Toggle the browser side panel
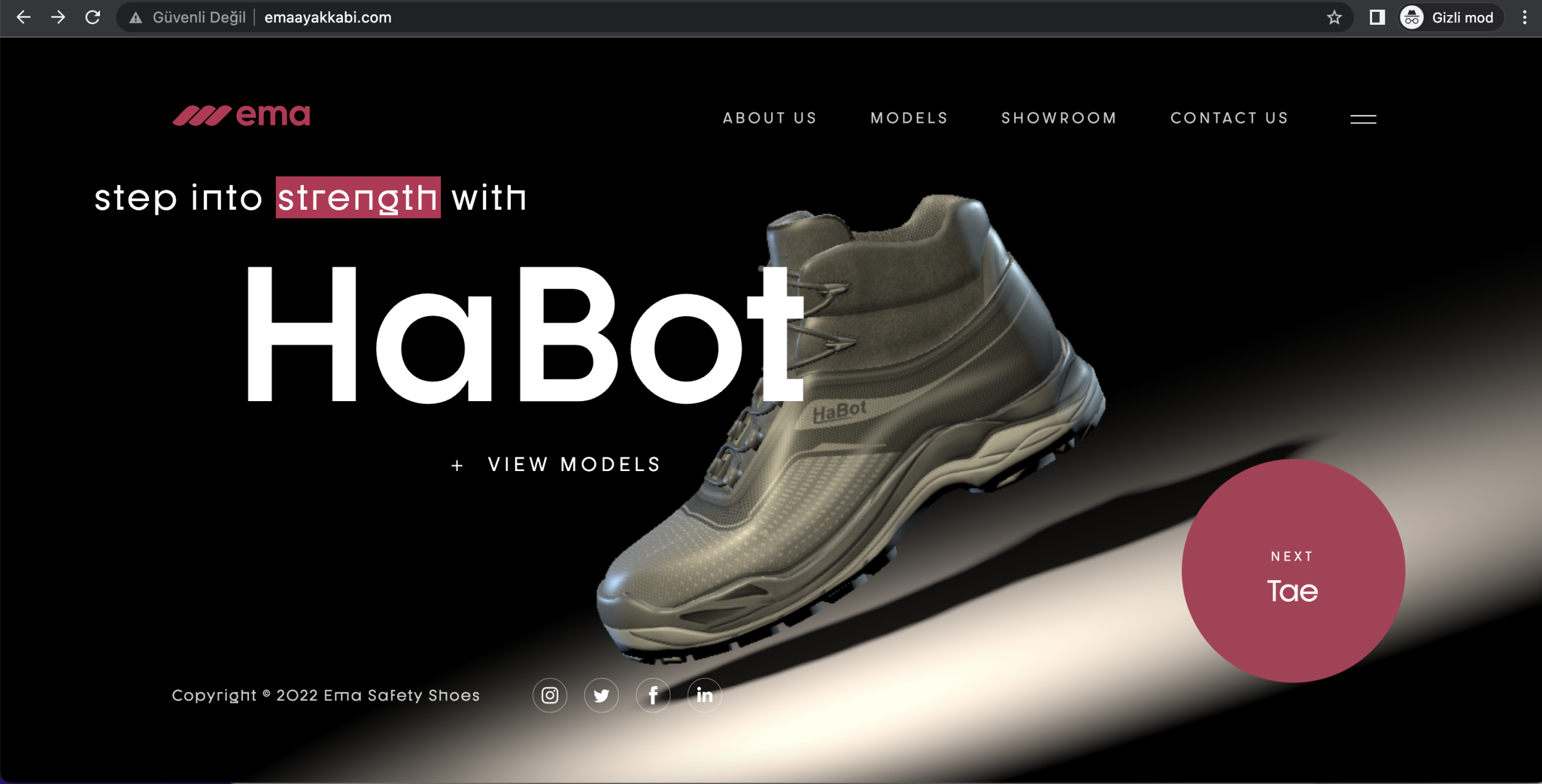Screen dimensions: 1542x784 [1377, 18]
